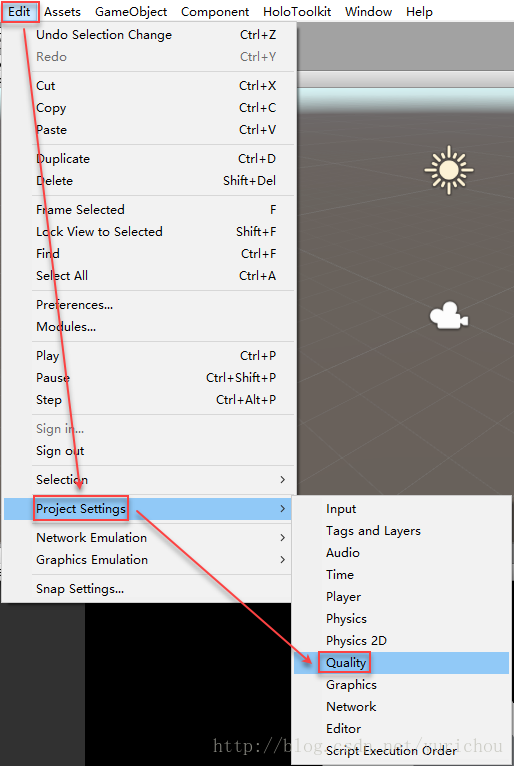
Task: Open Modules...
Action: (x=149, y=327)
